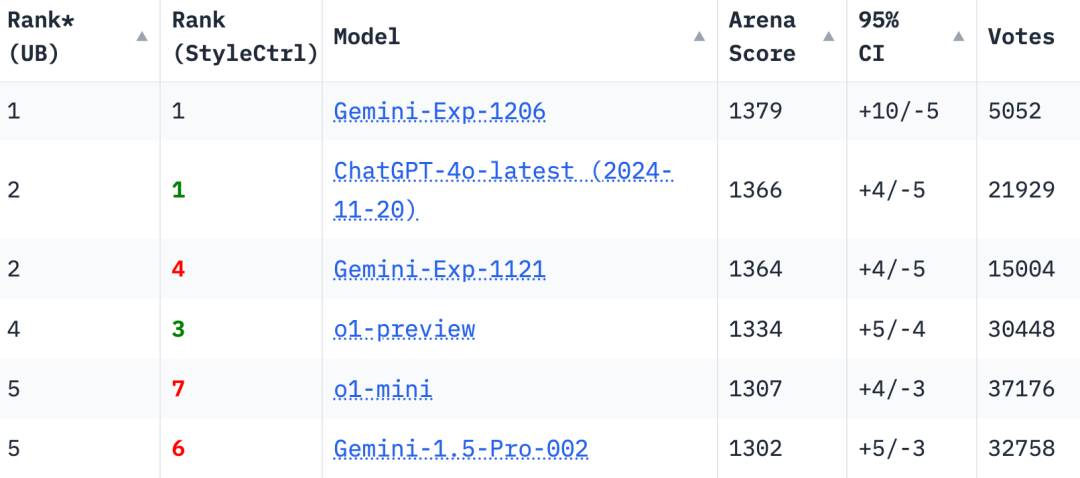
Task: Select the votes count 15004
Action: [1021, 269]
